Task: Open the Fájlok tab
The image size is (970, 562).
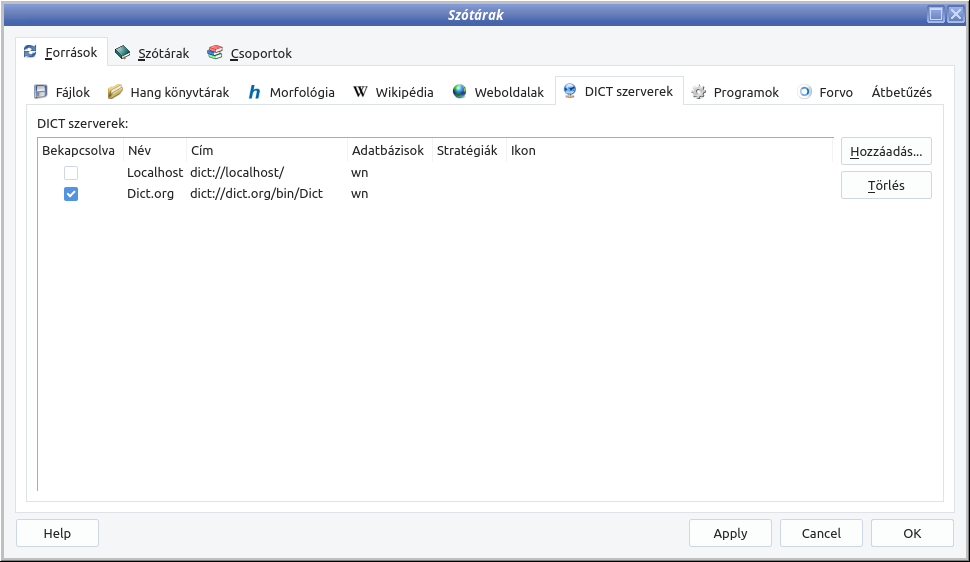Action: tap(62, 92)
